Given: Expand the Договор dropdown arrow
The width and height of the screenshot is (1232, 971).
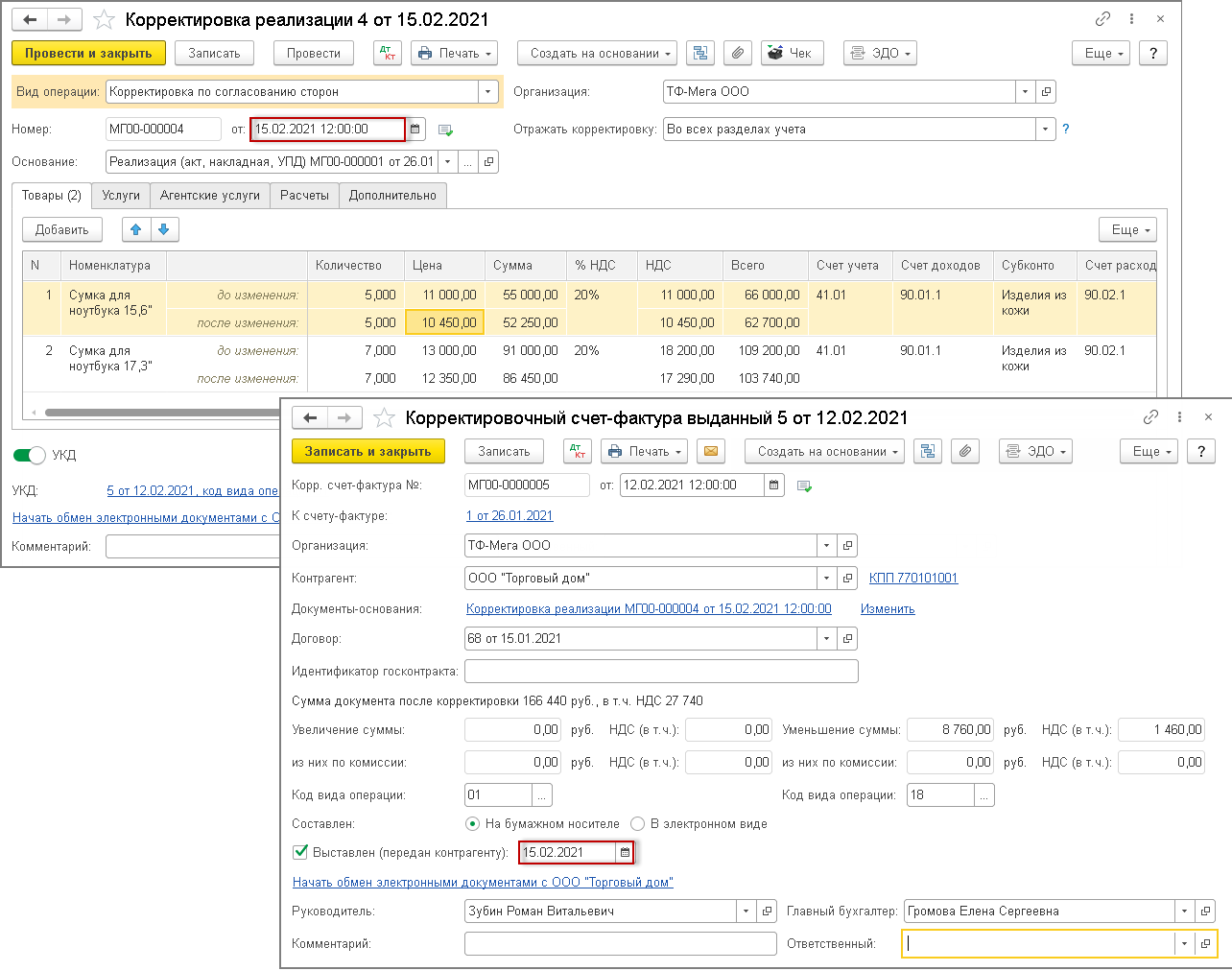Looking at the screenshot, I should (827, 638).
